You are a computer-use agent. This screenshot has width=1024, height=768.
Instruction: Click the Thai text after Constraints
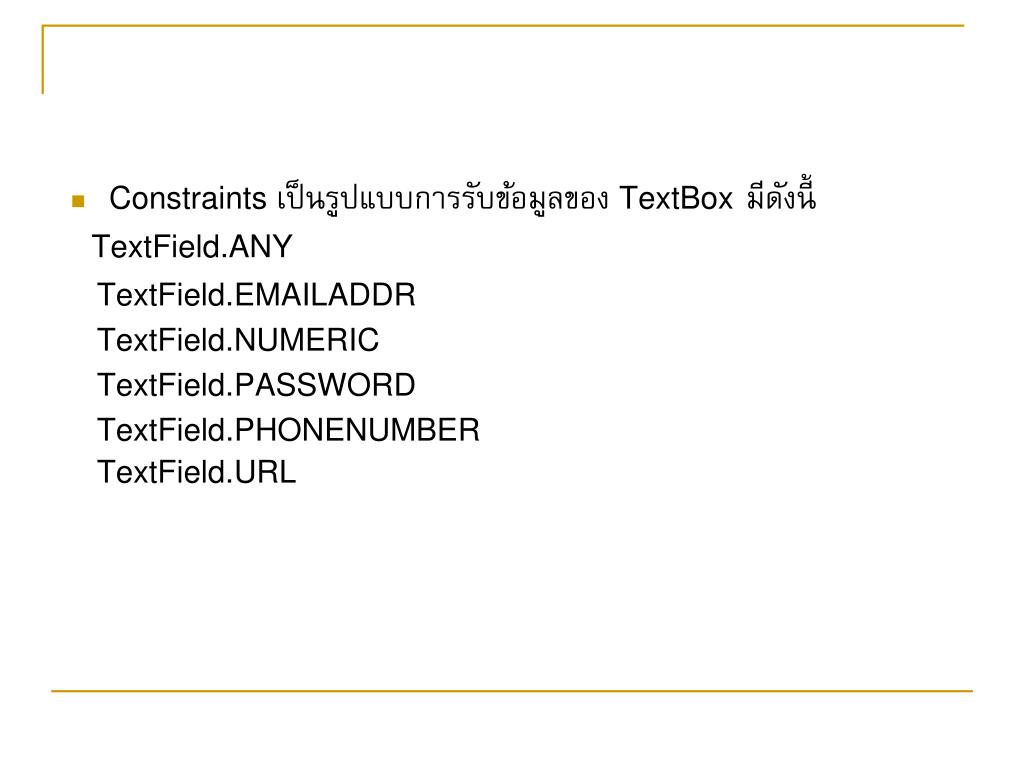click(x=443, y=199)
